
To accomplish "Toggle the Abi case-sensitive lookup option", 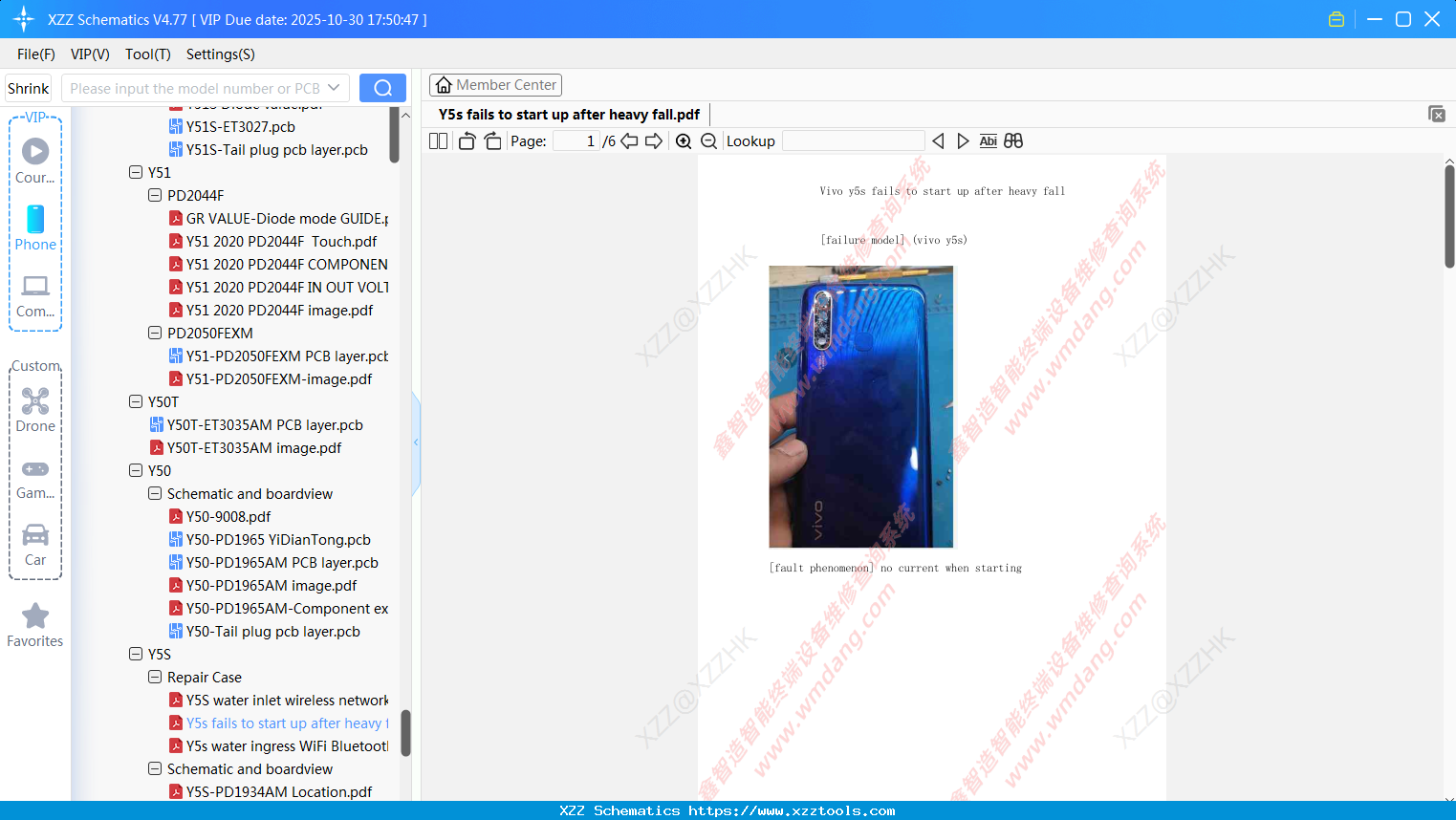I will click(988, 140).
